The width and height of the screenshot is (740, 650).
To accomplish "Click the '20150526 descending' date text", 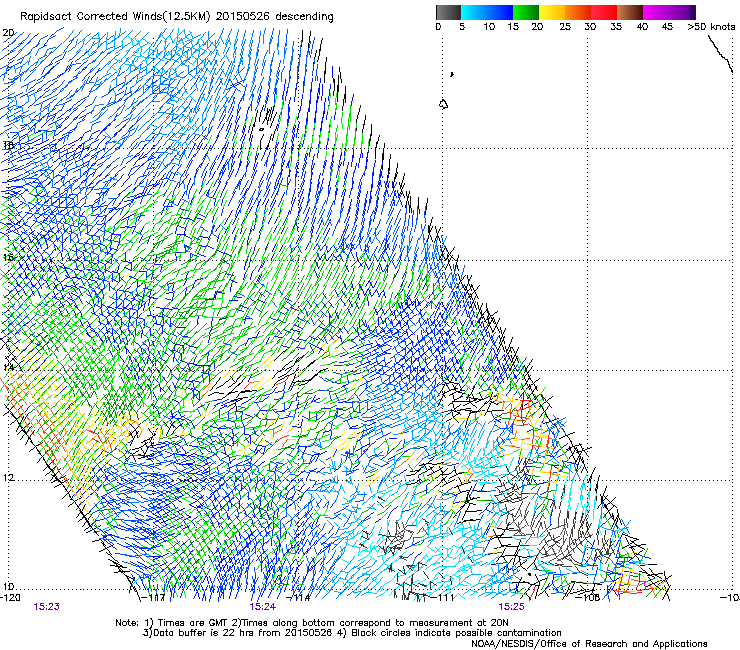I will [x=275, y=17].
